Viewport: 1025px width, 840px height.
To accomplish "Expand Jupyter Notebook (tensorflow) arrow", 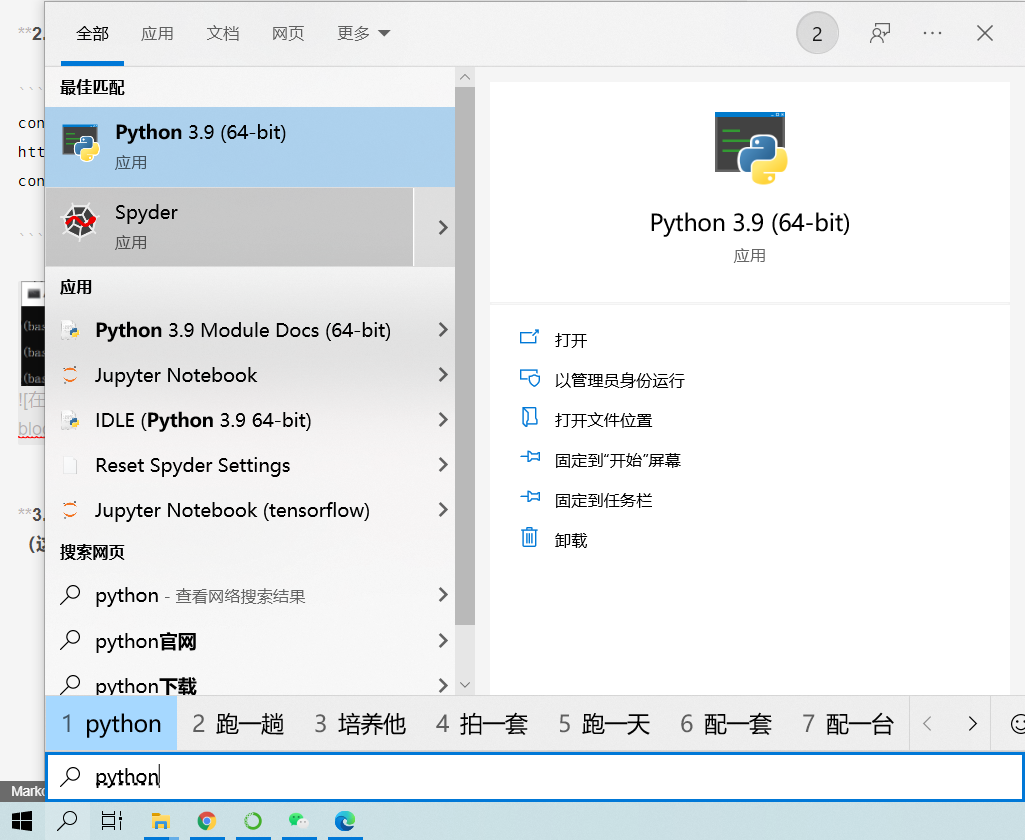I will tap(443, 510).
